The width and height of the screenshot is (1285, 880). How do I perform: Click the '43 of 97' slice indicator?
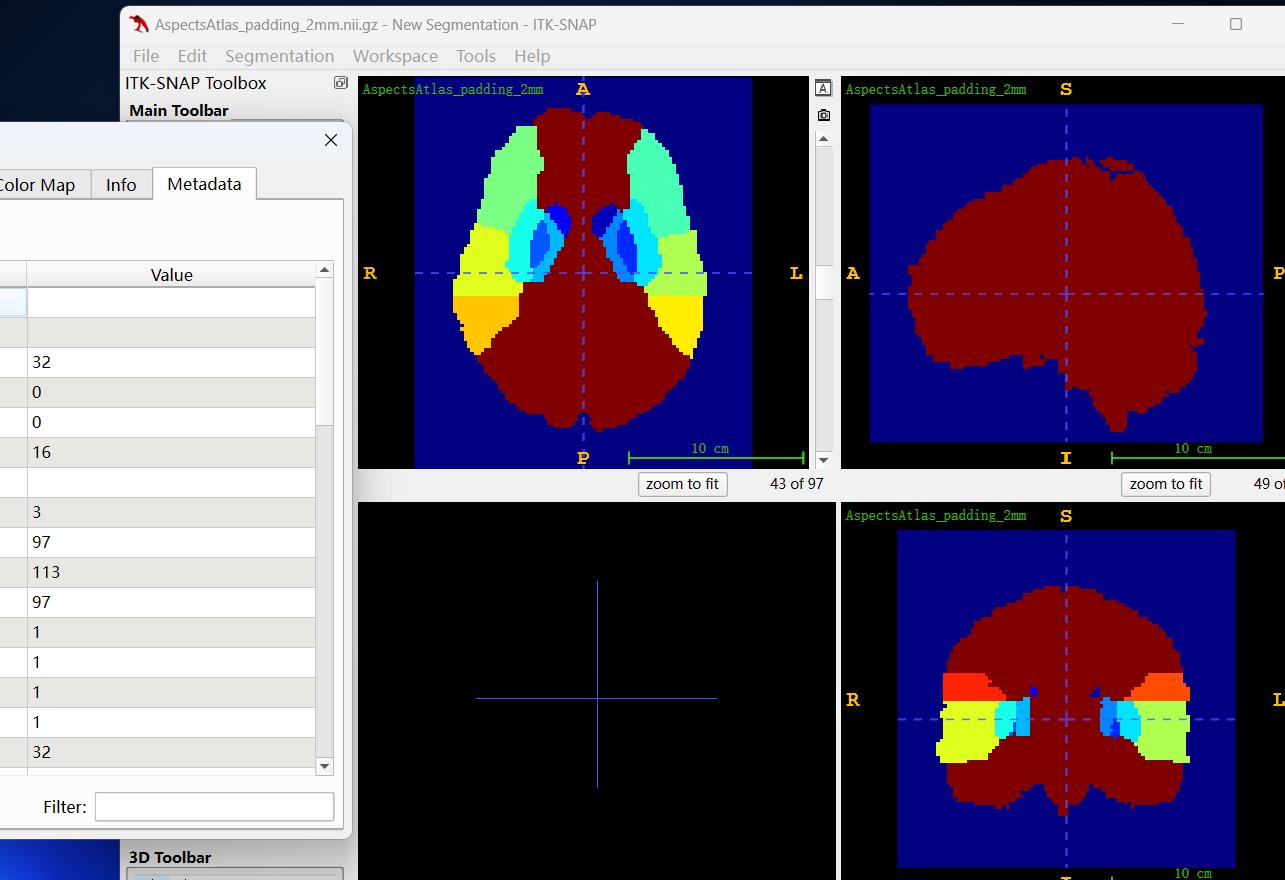796,484
